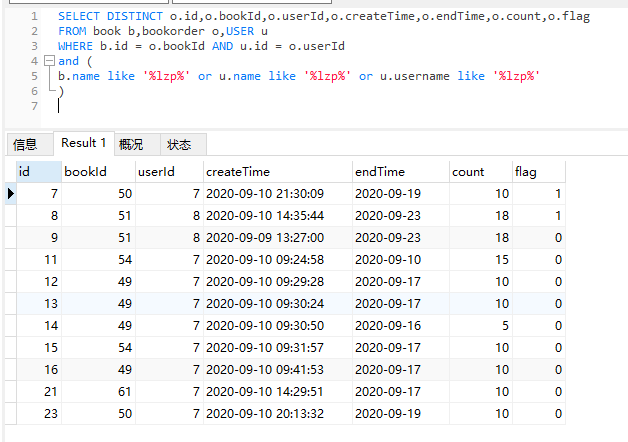Select endTime 2020-09-10 in row id 11
628x442 pixels.
(x=401, y=260)
